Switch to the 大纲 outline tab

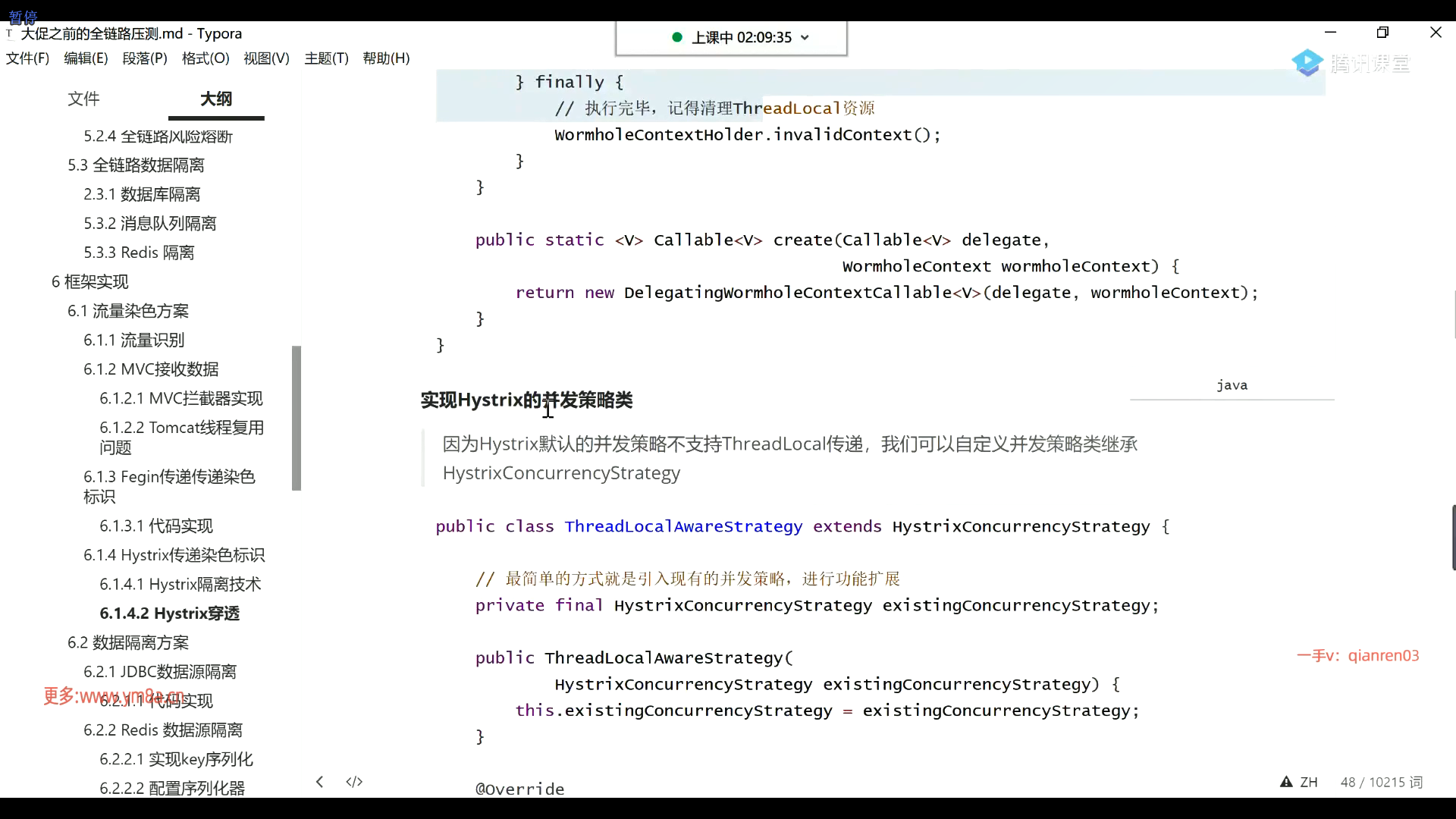pos(216,99)
